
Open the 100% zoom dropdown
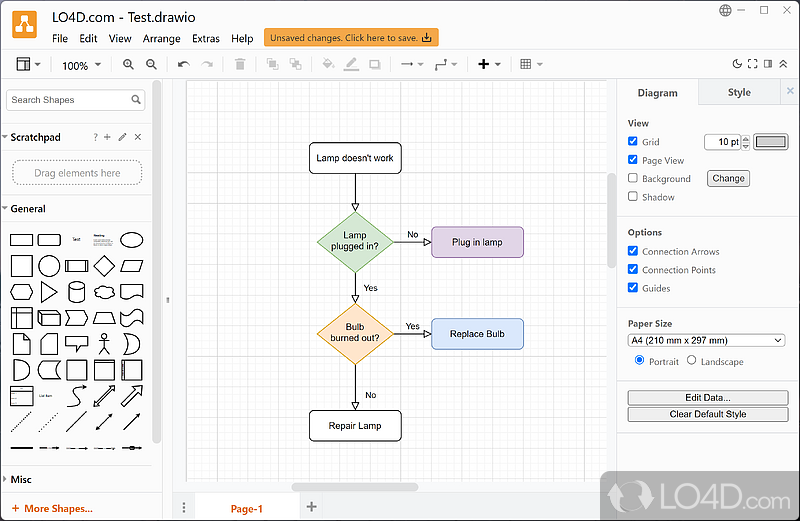(81, 65)
